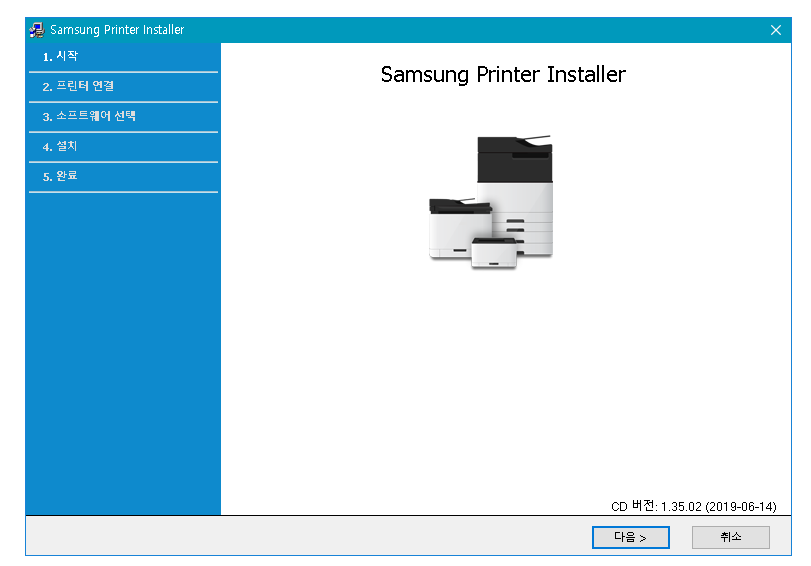This screenshot has width=811, height=566.
Task: Click the printers illustration image
Action: click(x=491, y=202)
